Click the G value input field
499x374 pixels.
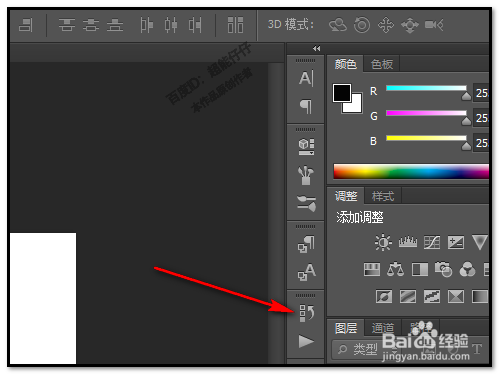pyautogui.click(x=481, y=118)
